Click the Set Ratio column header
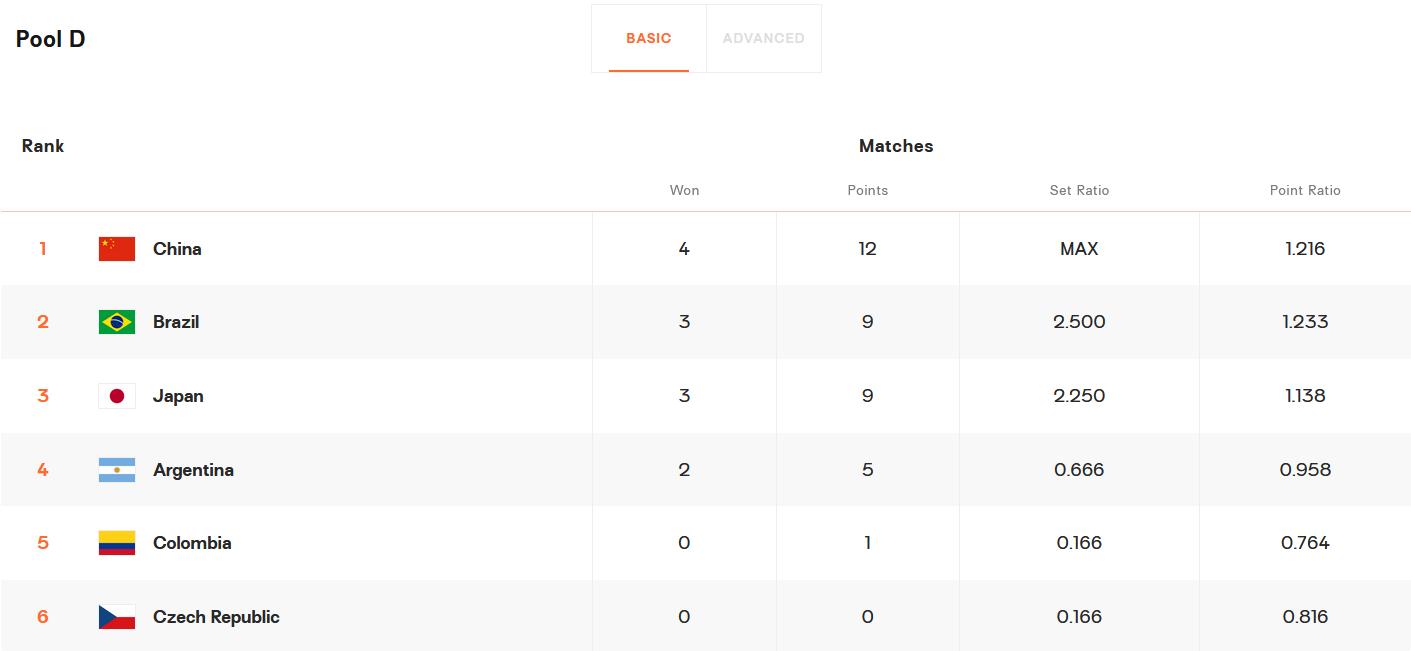 click(1079, 190)
